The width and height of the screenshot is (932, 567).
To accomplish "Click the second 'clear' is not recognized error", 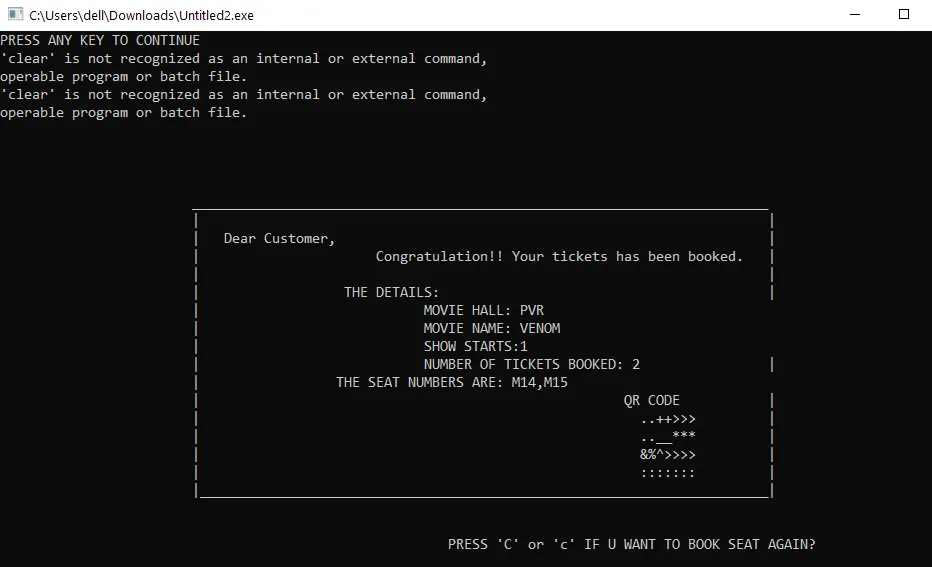I will pos(243,95).
